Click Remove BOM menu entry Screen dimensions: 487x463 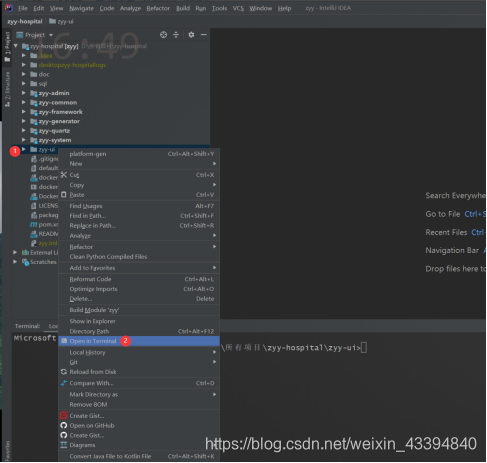(x=139, y=404)
